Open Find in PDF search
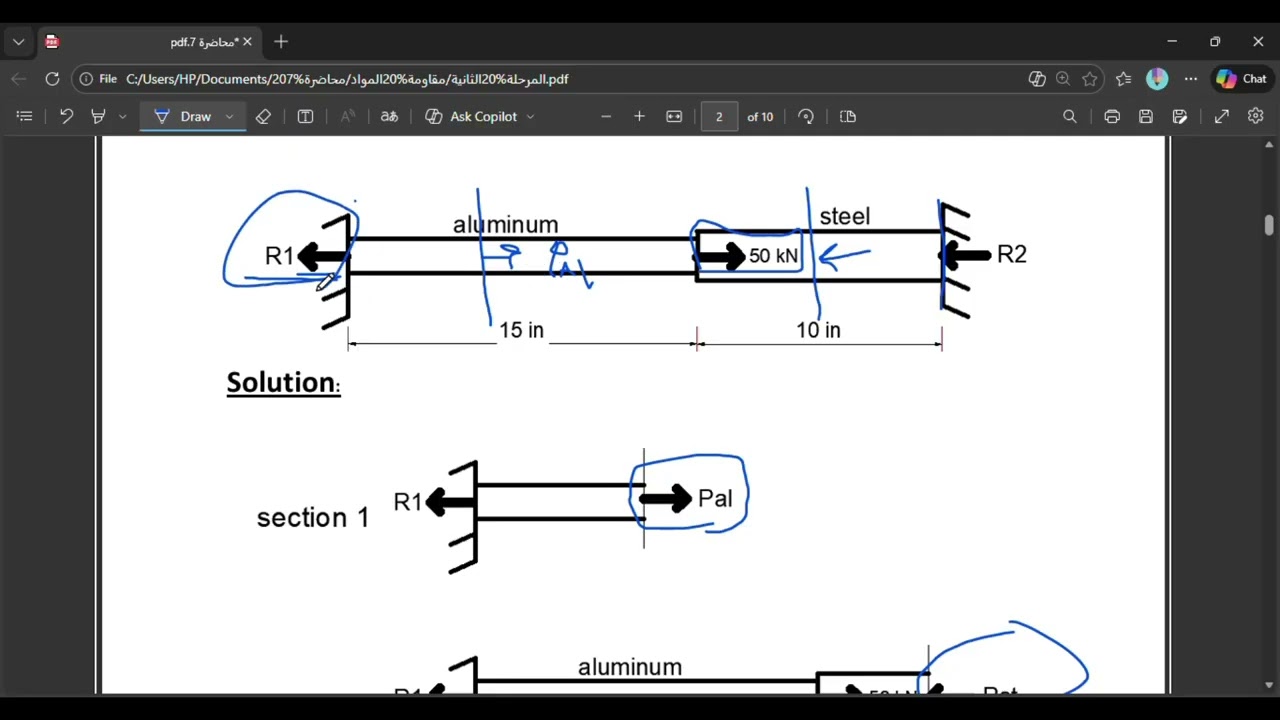 [1070, 116]
